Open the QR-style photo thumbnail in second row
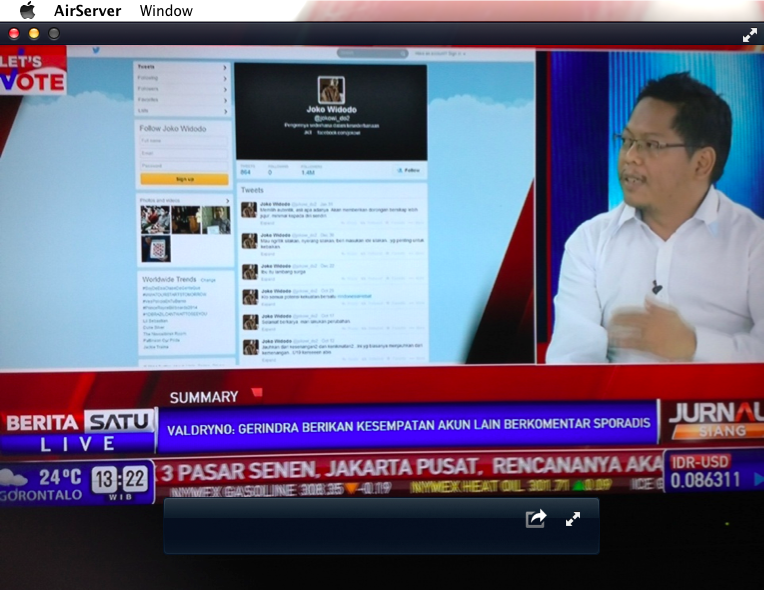764x590 pixels. [x=156, y=249]
